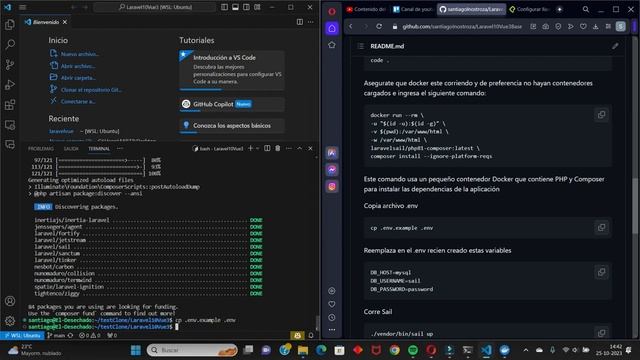Toggle the secondary side bar layout button

click(246, 7)
